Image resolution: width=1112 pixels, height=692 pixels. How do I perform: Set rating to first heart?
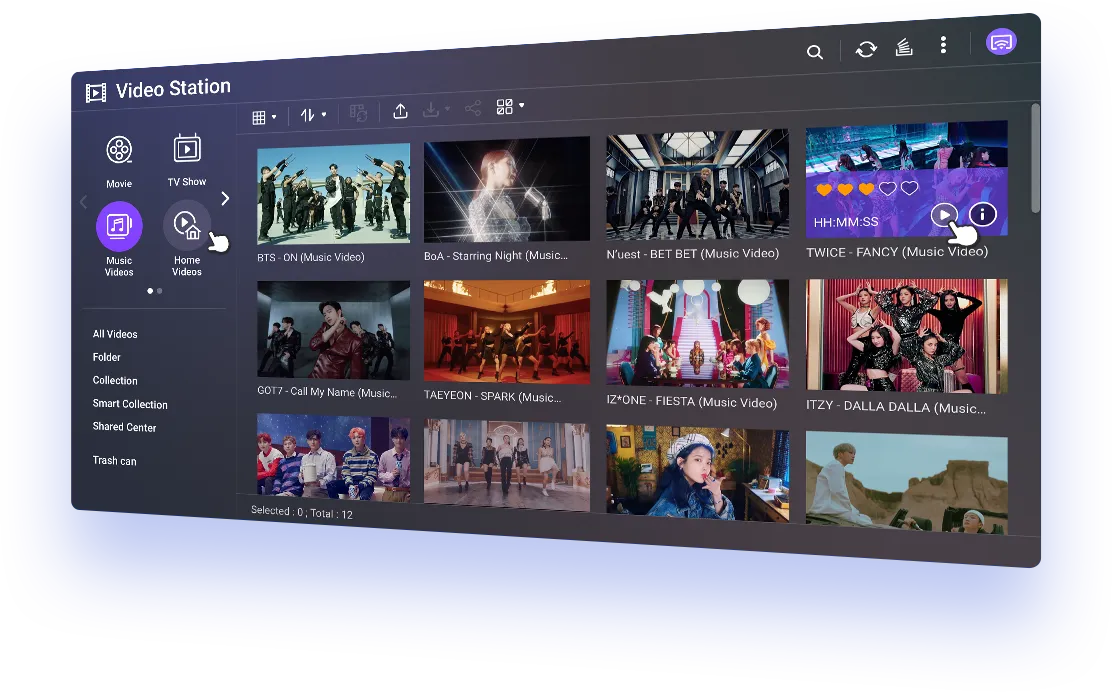coord(823,190)
